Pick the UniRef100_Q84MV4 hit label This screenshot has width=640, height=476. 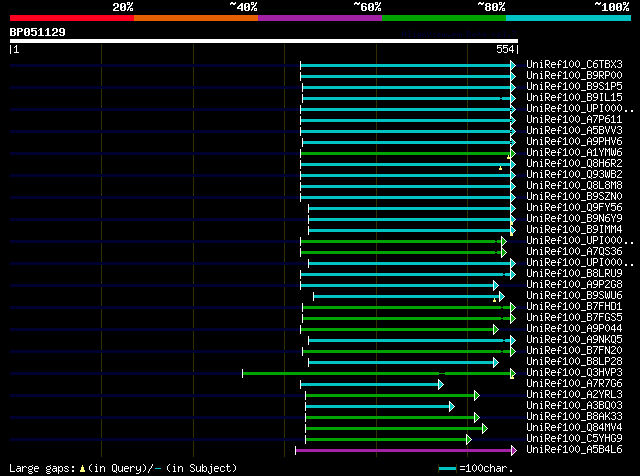click(574, 428)
